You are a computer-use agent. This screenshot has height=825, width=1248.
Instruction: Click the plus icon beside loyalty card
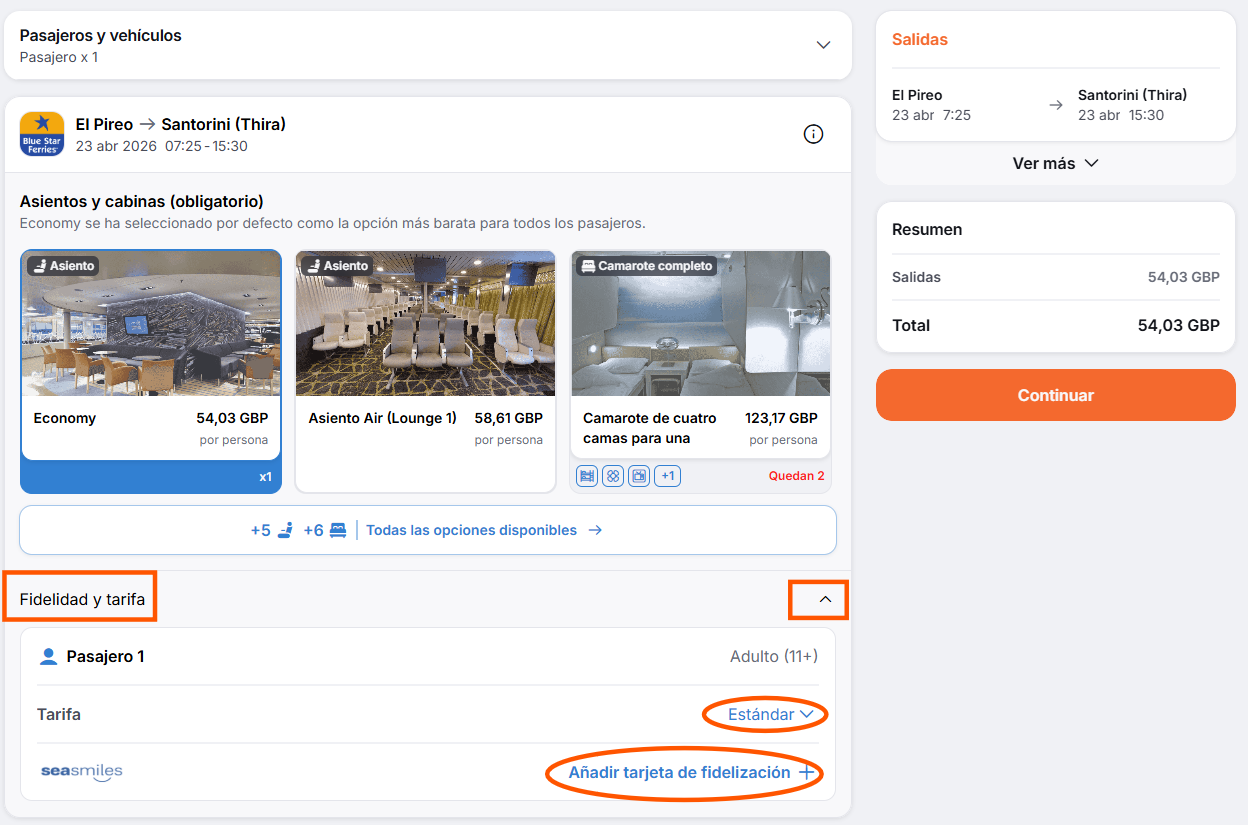tap(806, 773)
